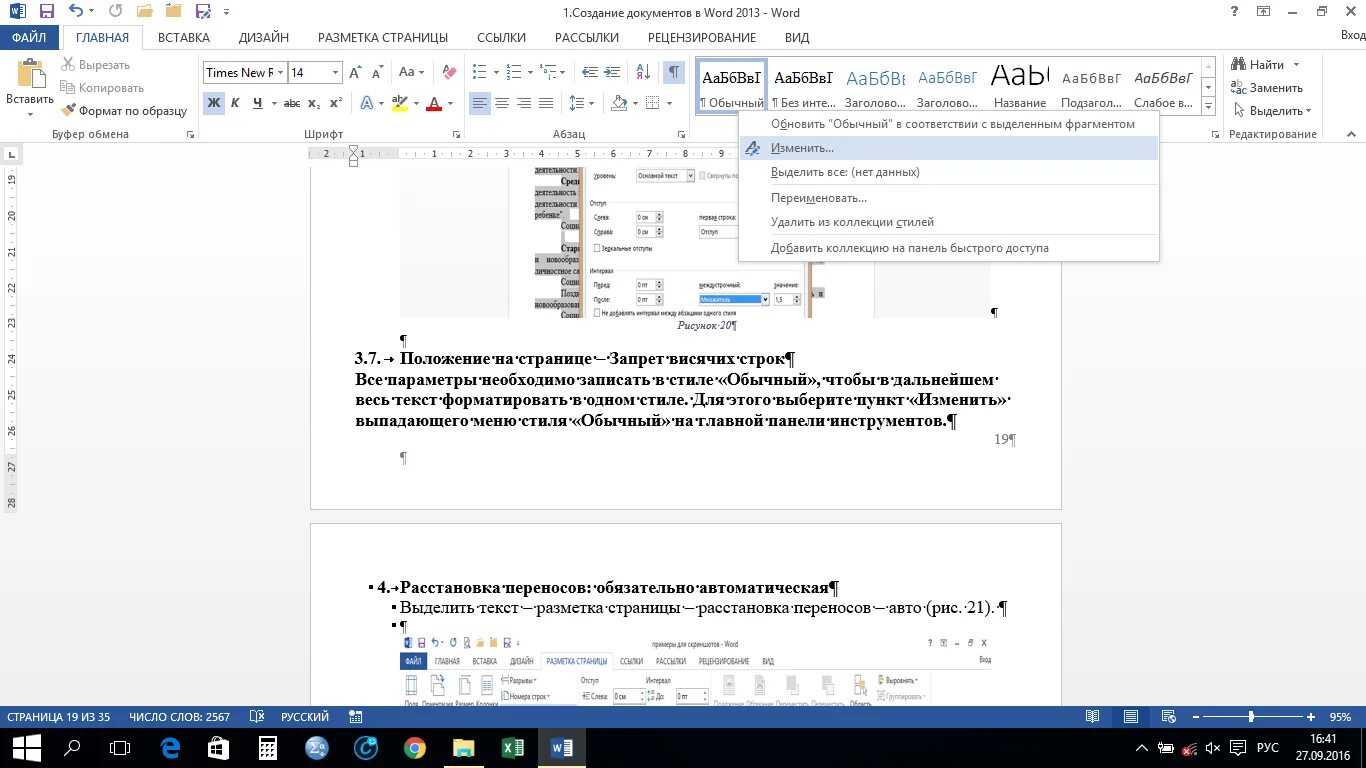Screen dimensions: 1366x768
Task: Apply strikethrough (abc) formatting
Action: coord(292,103)
